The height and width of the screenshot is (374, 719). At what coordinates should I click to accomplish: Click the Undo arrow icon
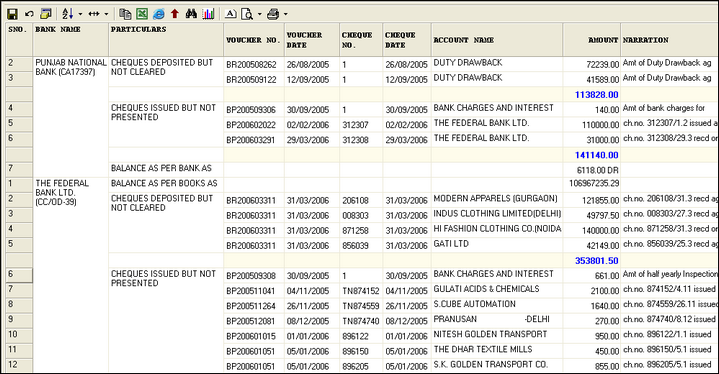(29, 14)
